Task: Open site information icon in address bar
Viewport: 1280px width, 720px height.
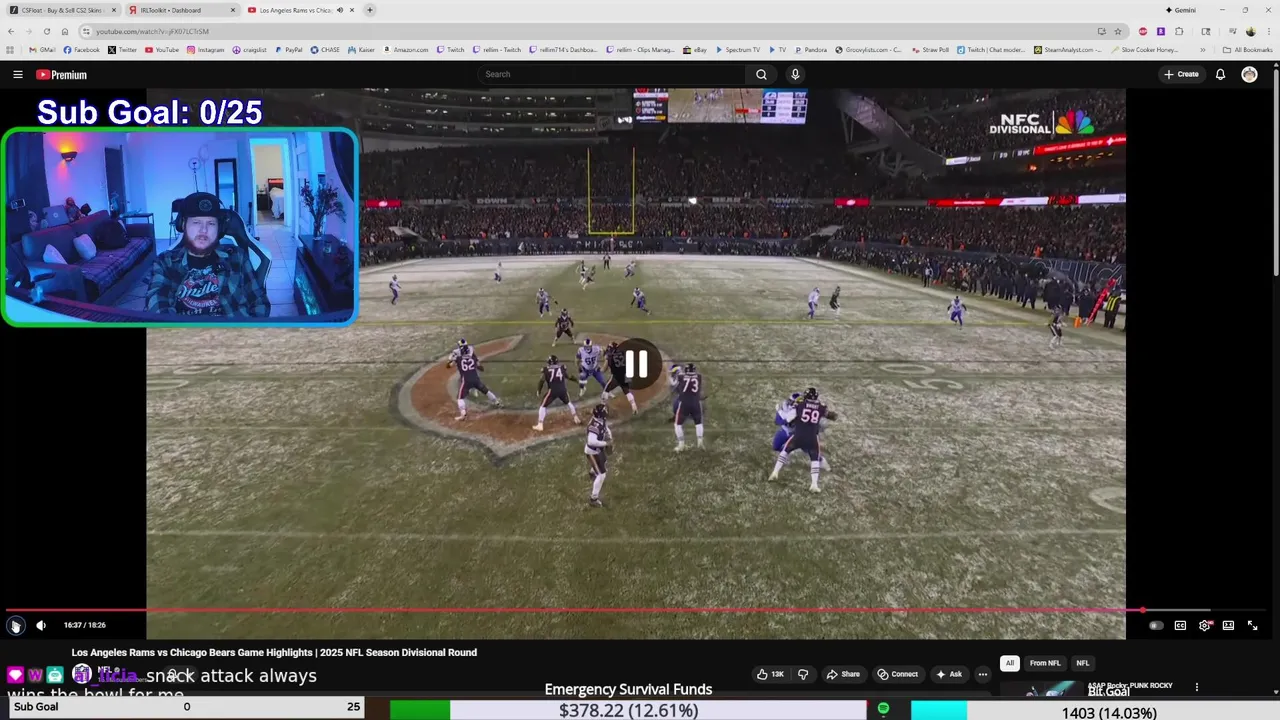Action: (86, 31)
